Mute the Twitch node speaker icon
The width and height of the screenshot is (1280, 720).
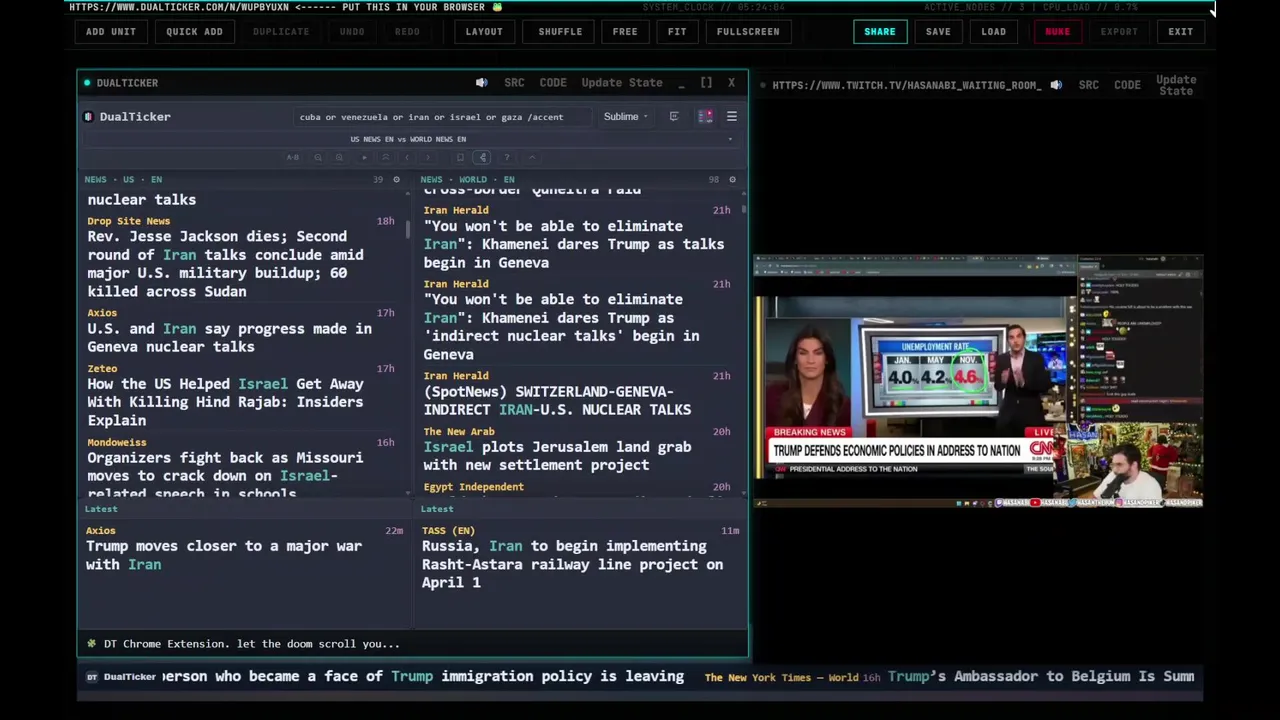click(x=1056, y=86)
